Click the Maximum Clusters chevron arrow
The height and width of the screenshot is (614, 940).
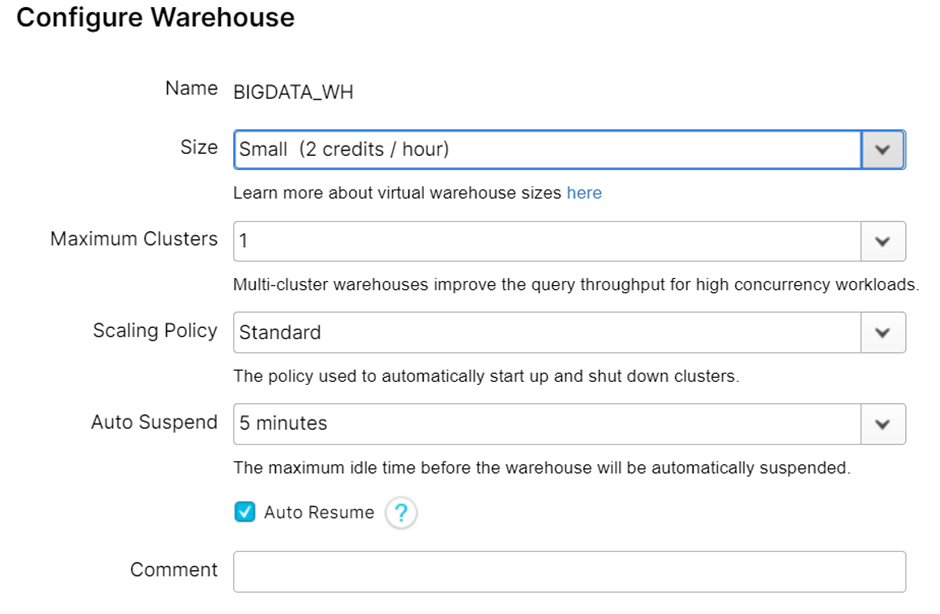click(x=882, y=242)
